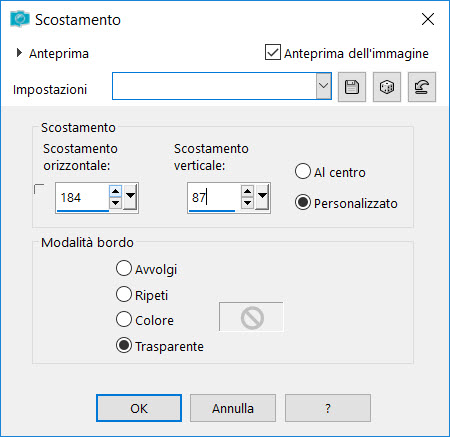This screenshot has height=437, width=450.
Task: Click the Annulla cancel button
Action: [x=233, y=408]
